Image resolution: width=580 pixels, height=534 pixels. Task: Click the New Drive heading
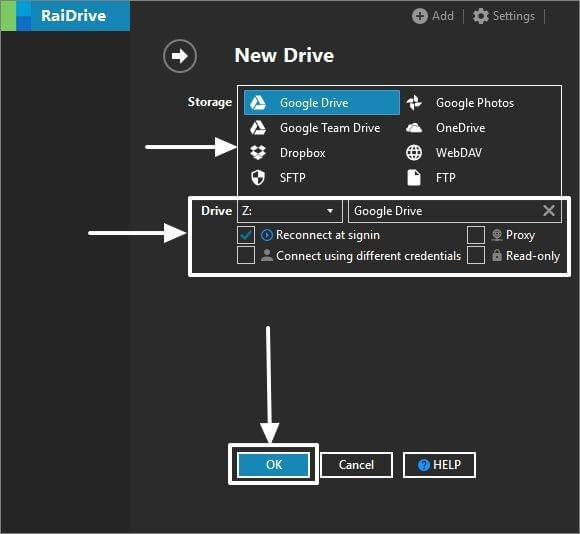pyautogui.click(x=284, y=56)
